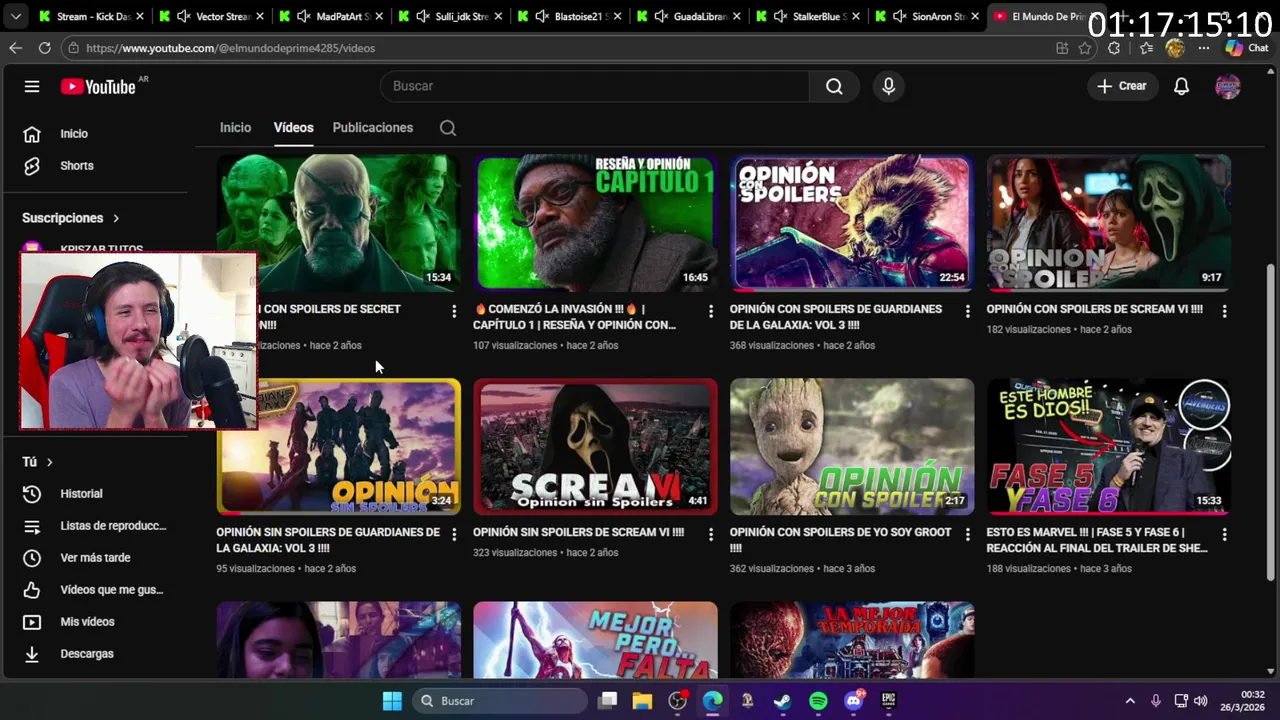
Task: Open the Baby Groot 2:17 thumbnail
Action: coord(852,446)
